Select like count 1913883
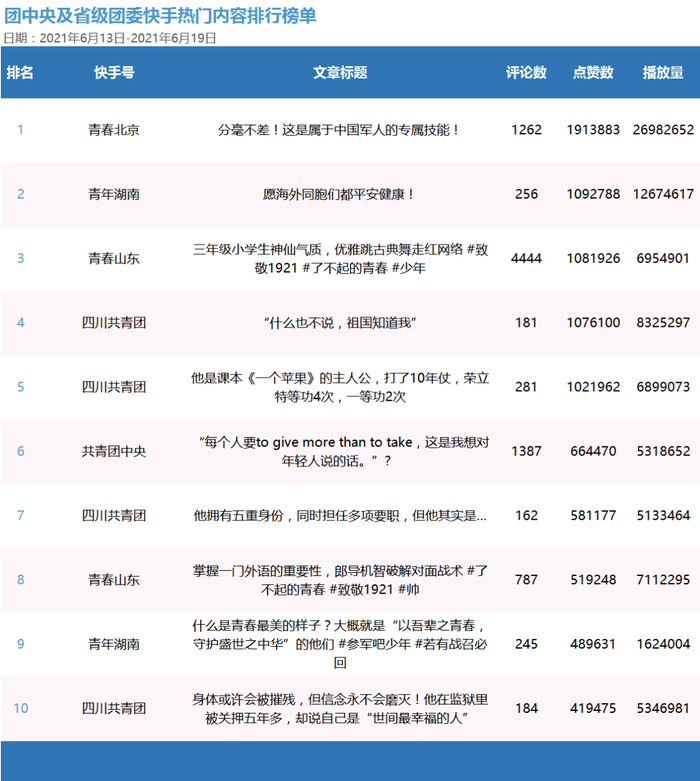Image resolution: width=700 pixels, height=781 pixels. pos(593,130)
